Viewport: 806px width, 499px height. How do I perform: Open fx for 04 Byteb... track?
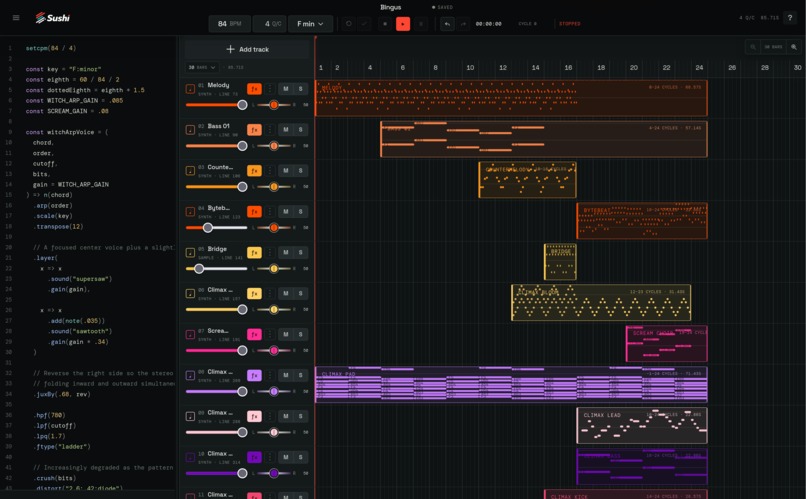pyautogui.click(x=254, y=212)
